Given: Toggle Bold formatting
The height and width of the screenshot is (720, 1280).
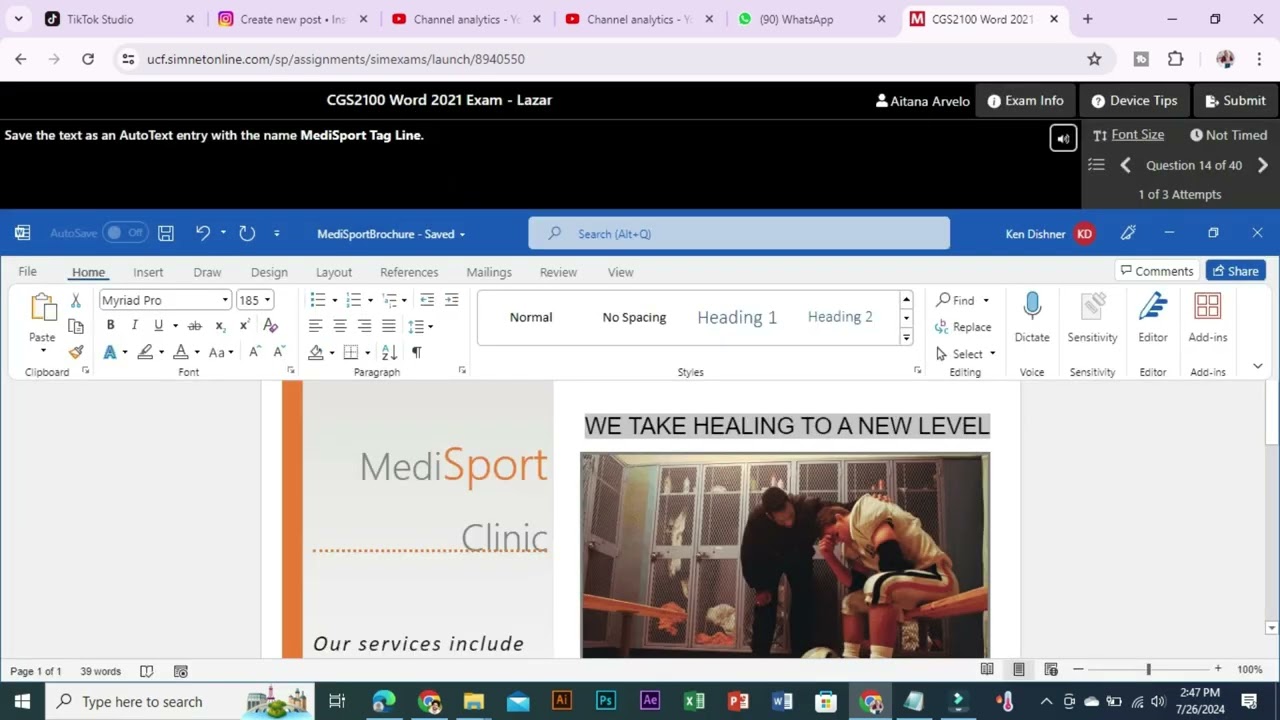Looking at the screenshot, I should [110, 326].
